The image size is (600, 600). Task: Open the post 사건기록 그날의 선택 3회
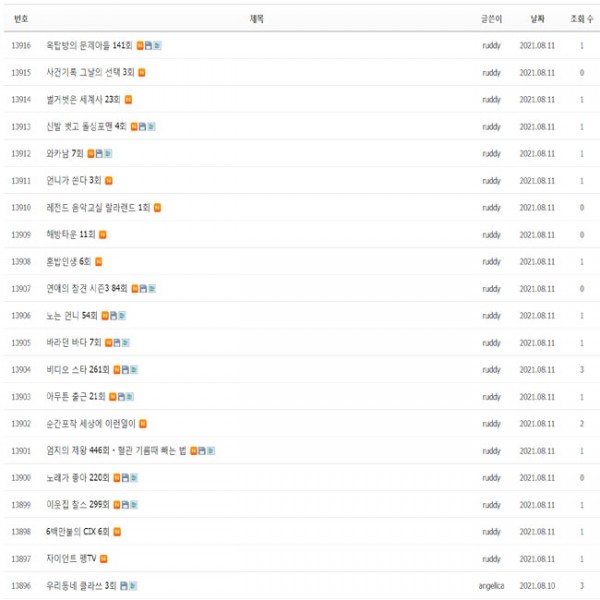90,72
